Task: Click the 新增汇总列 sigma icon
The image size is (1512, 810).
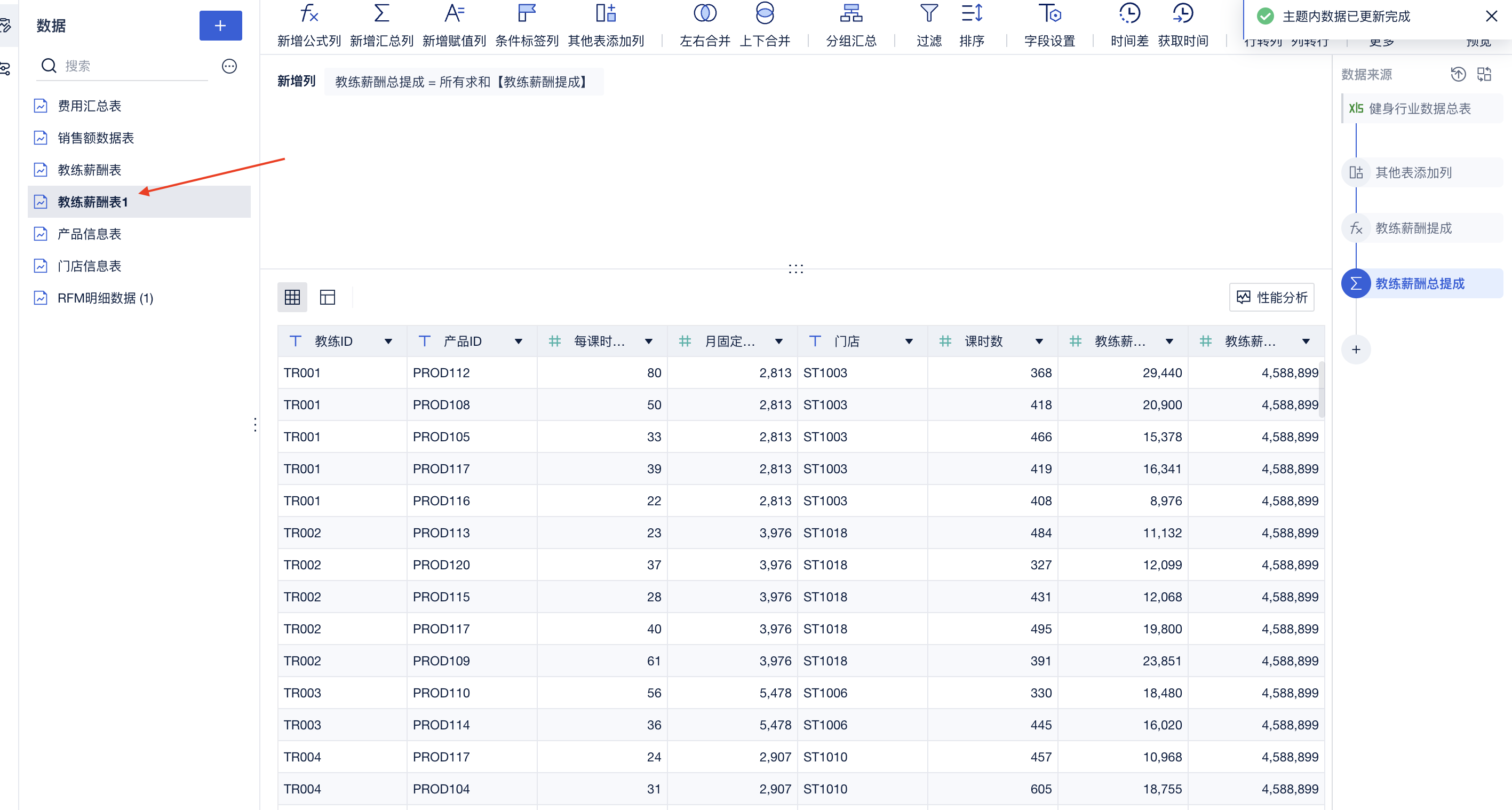Action: point(381,14)
